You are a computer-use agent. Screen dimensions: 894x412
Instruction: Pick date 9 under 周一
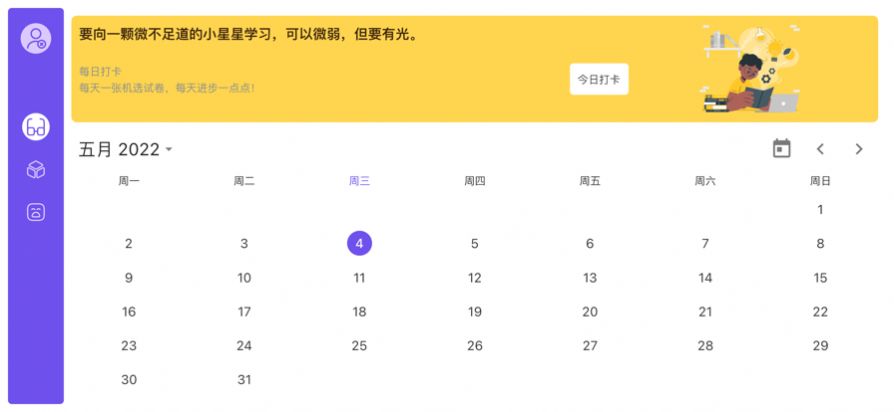tap(129, 278)
